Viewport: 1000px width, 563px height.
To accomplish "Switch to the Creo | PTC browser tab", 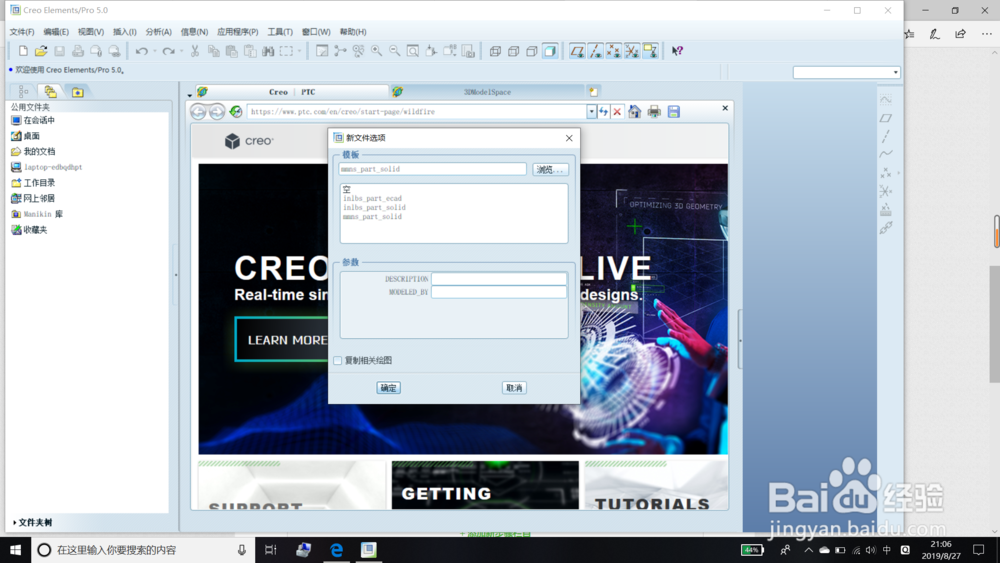I will click(292, 92).
